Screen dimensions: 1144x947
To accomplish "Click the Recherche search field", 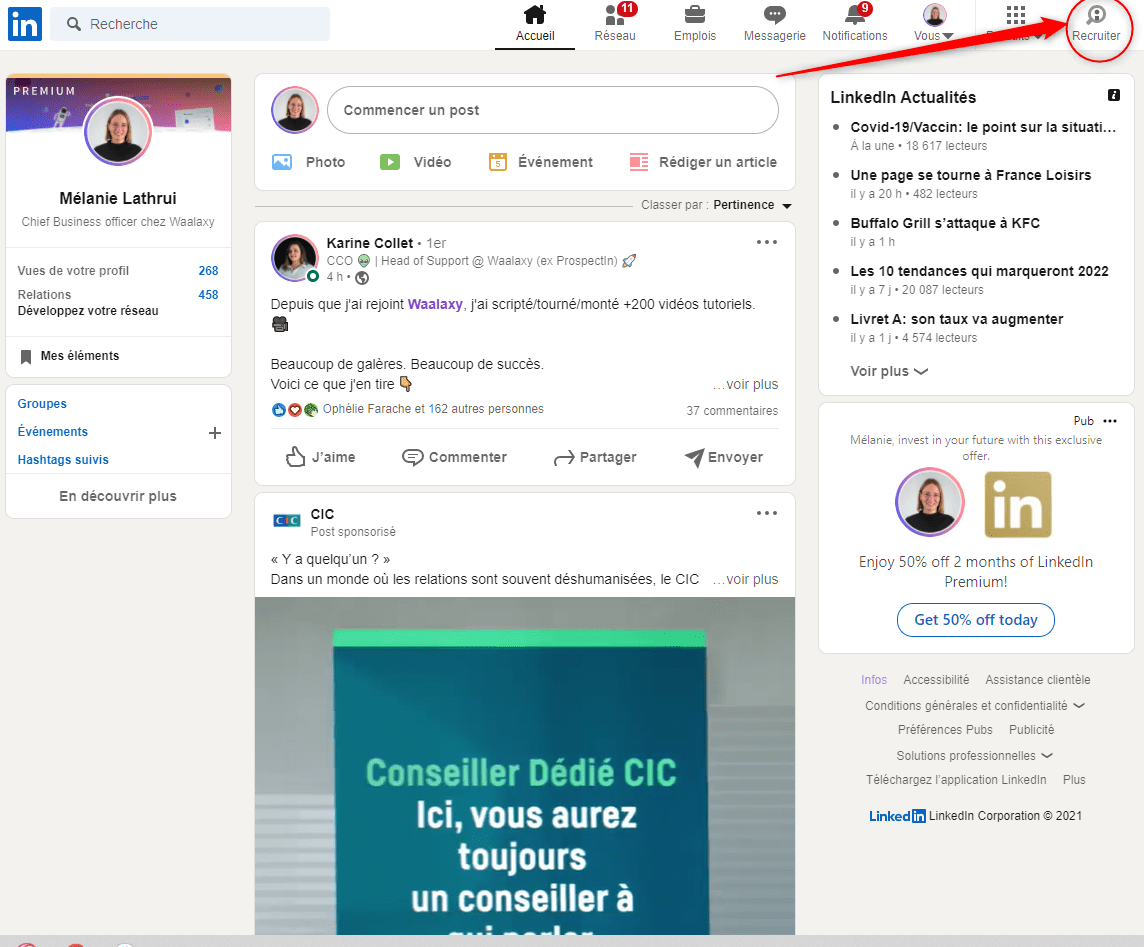I will pos(189,22).
